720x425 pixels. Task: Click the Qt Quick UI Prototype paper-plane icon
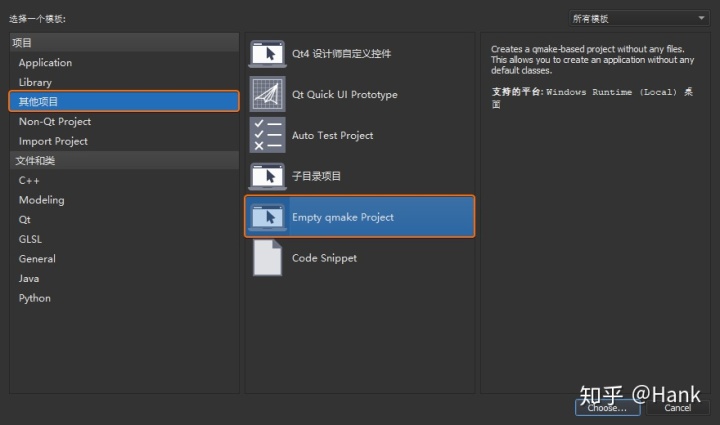click(267, 94)
